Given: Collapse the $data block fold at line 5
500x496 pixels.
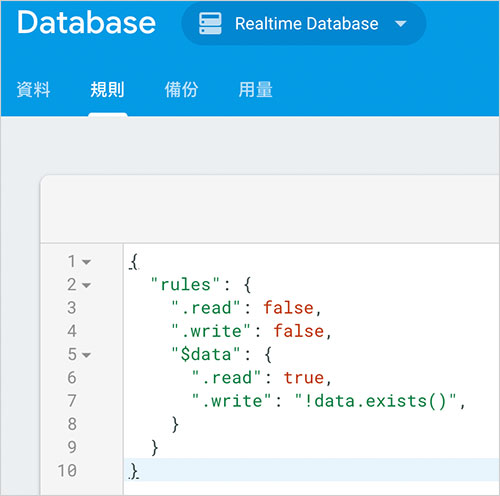Looking at the screenshot, I should pyautogui.click(x=87, y=355).
